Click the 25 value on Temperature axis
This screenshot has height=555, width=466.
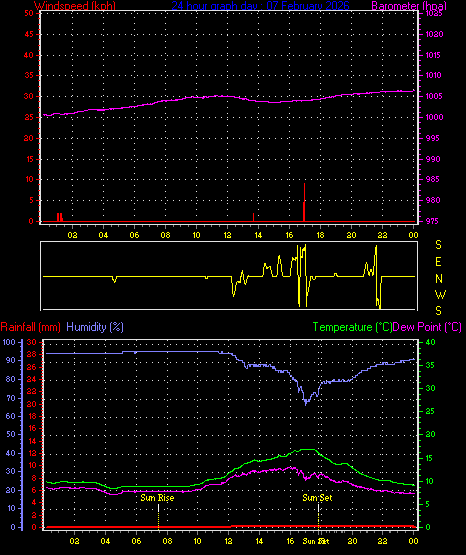coord(430,411)
